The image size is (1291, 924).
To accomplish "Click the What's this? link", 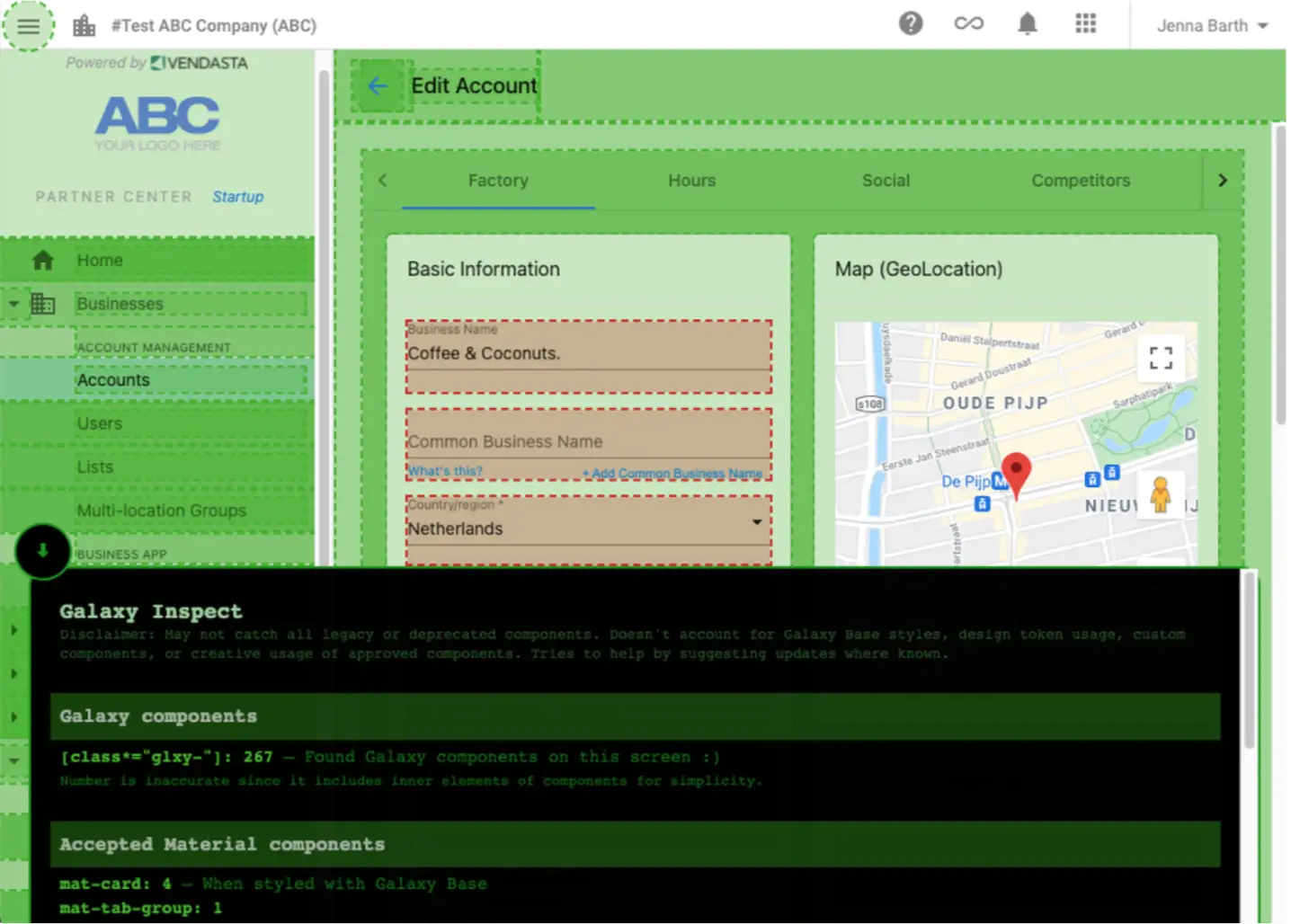I will click(445, 470).
